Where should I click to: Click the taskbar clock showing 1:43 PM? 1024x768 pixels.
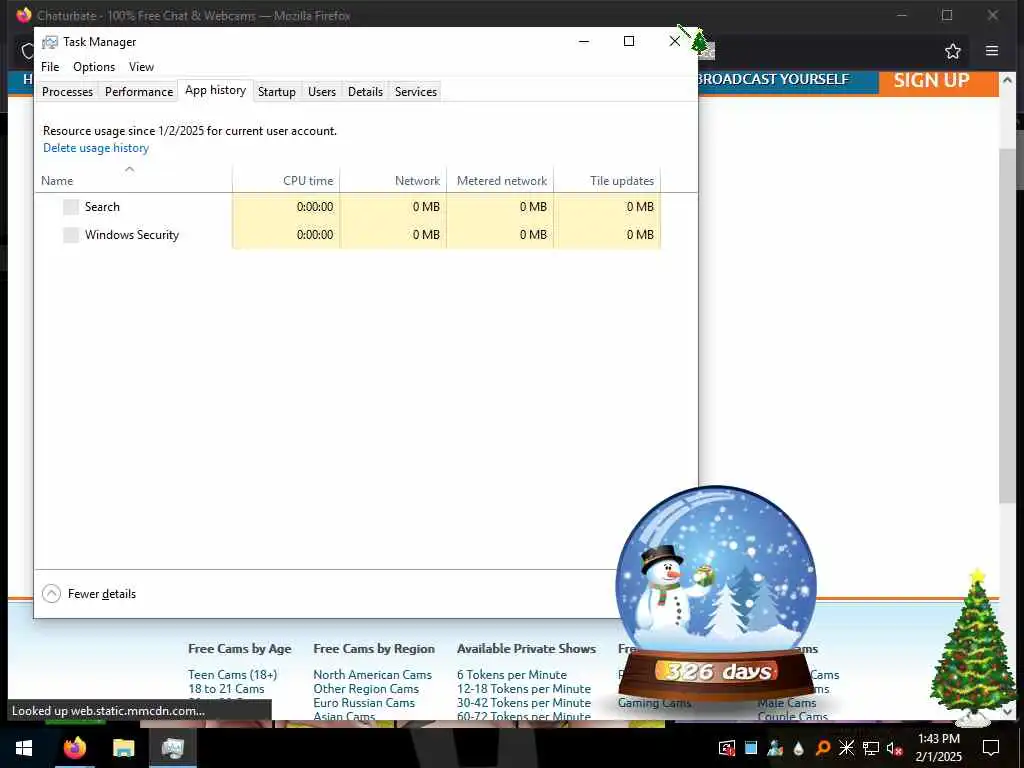tap(938, 748)
